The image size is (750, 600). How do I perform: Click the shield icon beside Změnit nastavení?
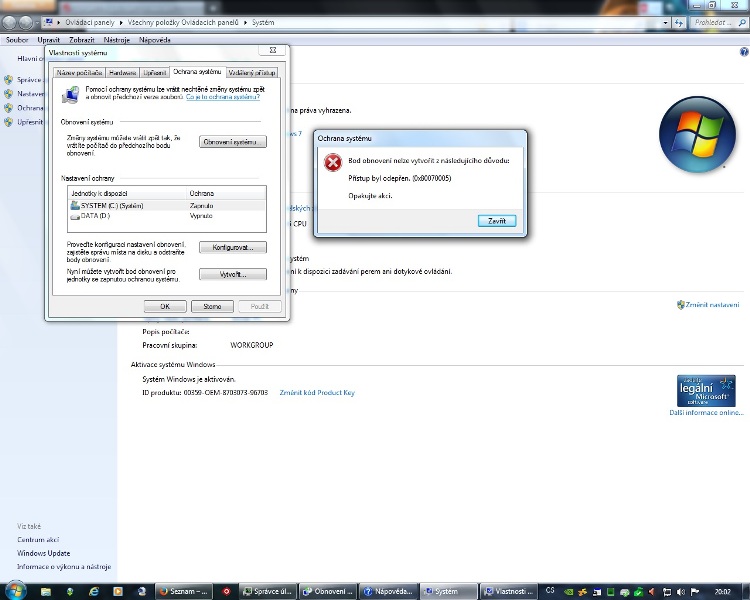(x=681, y=305)
